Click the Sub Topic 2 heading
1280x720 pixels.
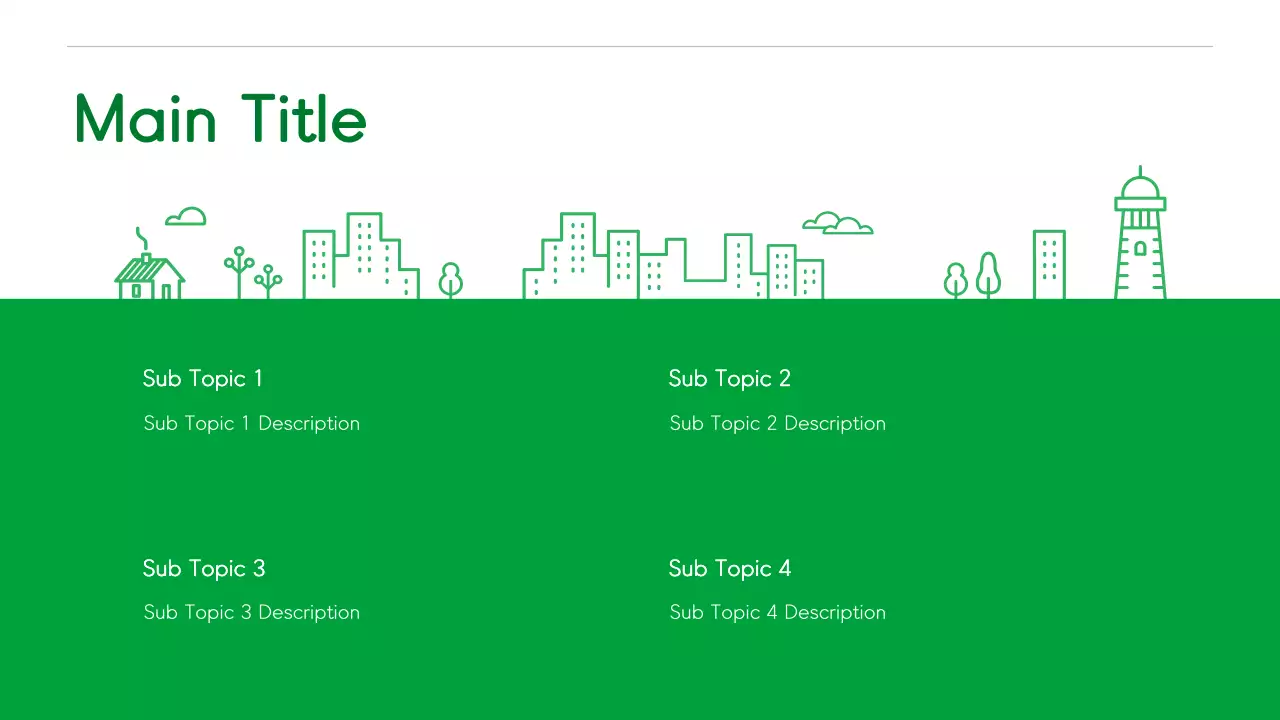pyautogui.click(x=729, y=378)
